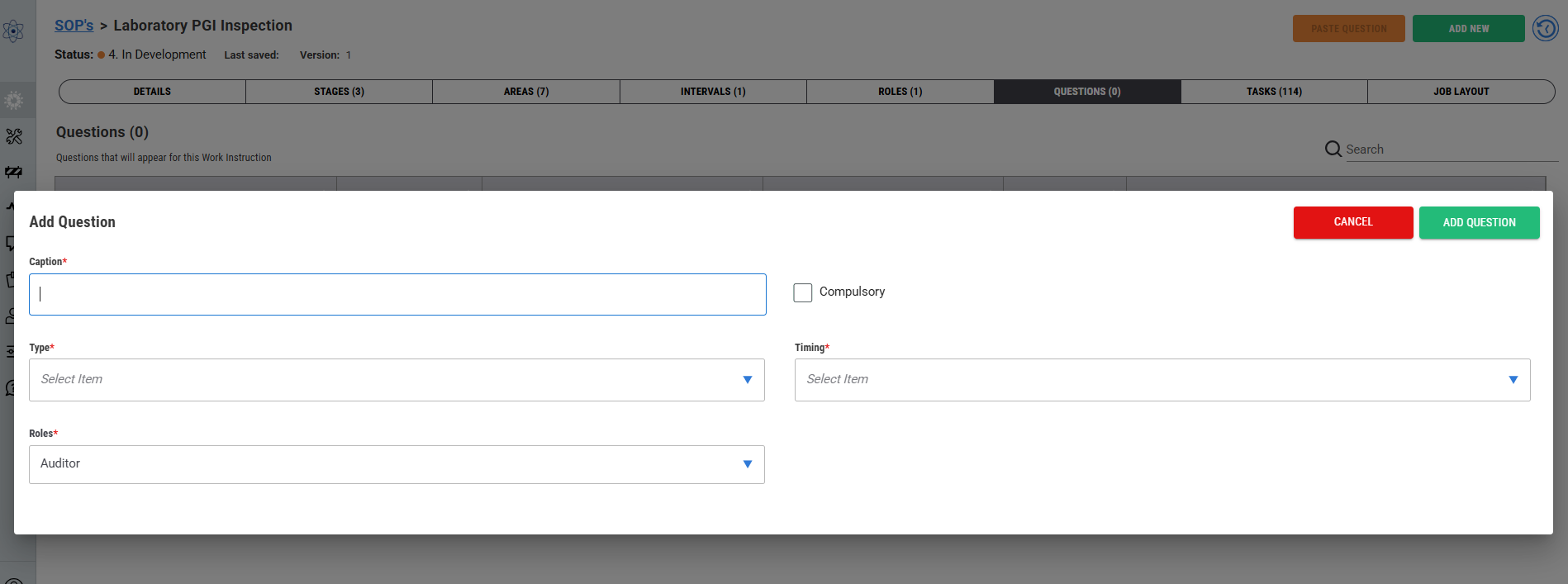Viewport: 1568px width, 584px height.
Task: Click the green Add Question button
Action: [1479, 222]
